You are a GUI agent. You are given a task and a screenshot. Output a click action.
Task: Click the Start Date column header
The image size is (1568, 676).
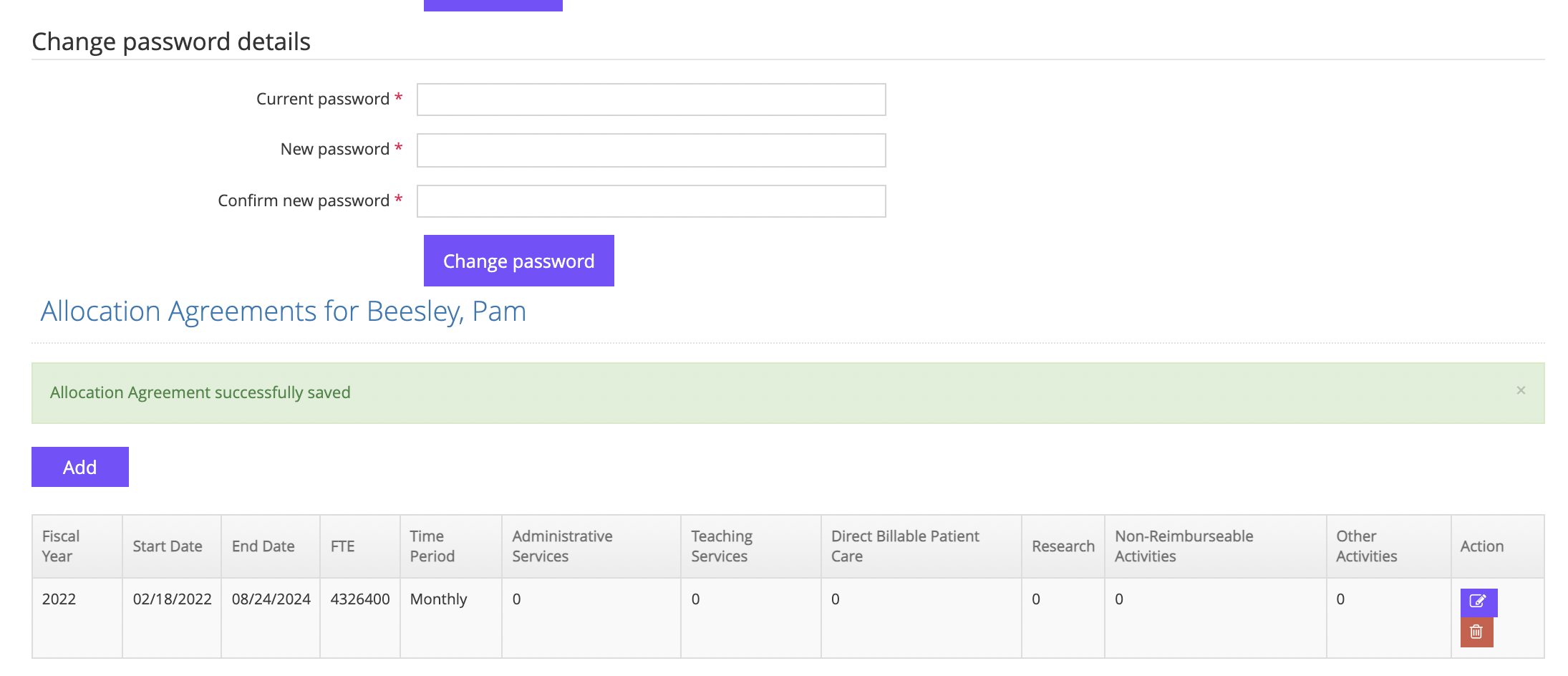click(172, 546)
